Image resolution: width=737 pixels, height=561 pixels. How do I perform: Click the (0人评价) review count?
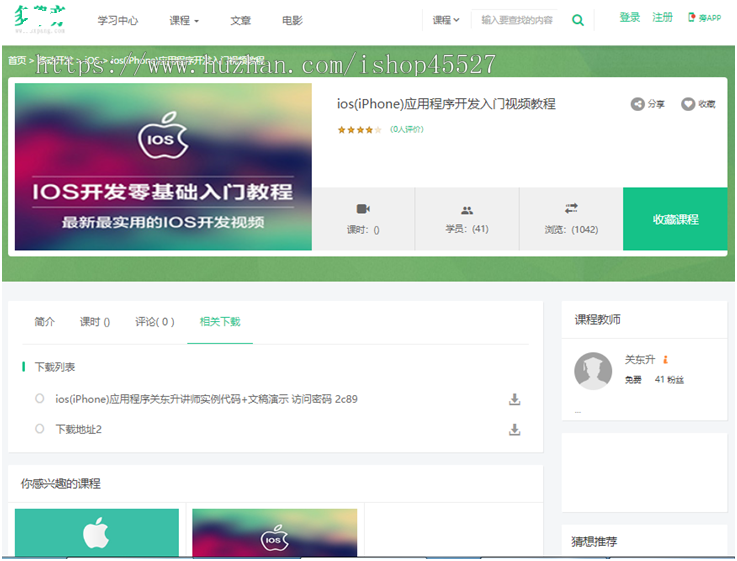pyautogui.click(x=407, y=129)
